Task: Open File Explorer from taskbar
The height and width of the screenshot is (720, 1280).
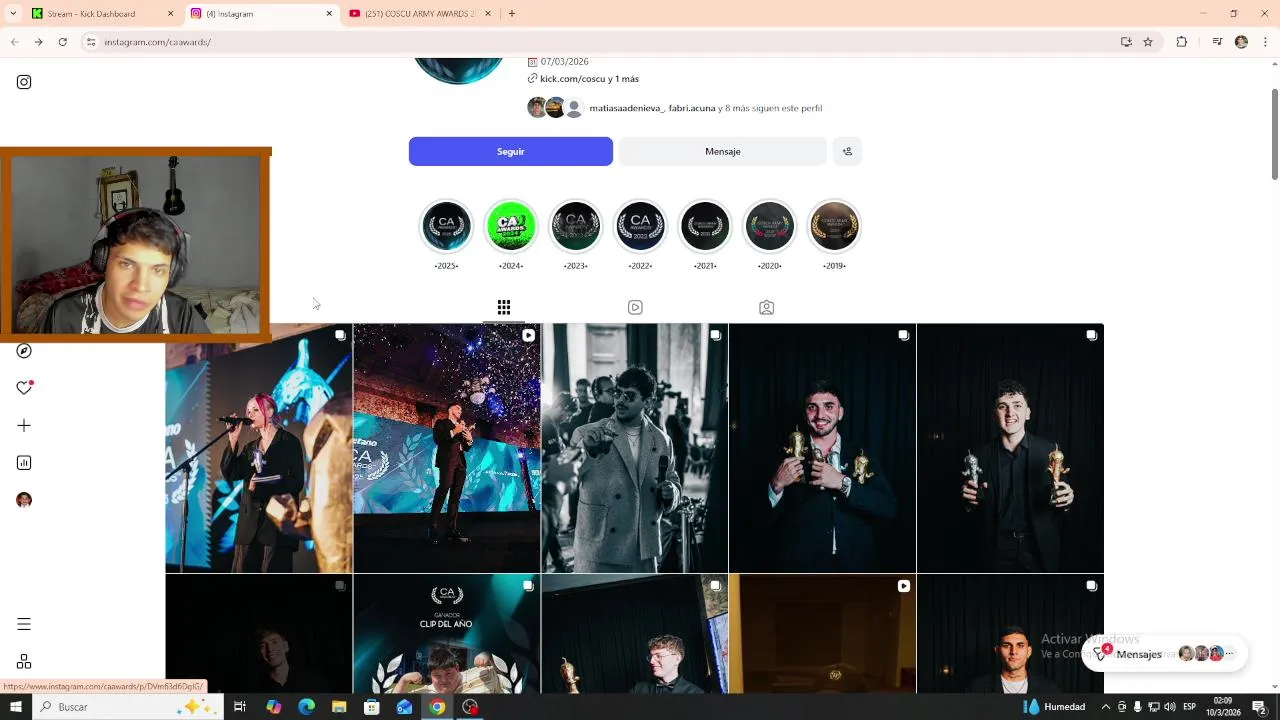Action: coord(339,707)
